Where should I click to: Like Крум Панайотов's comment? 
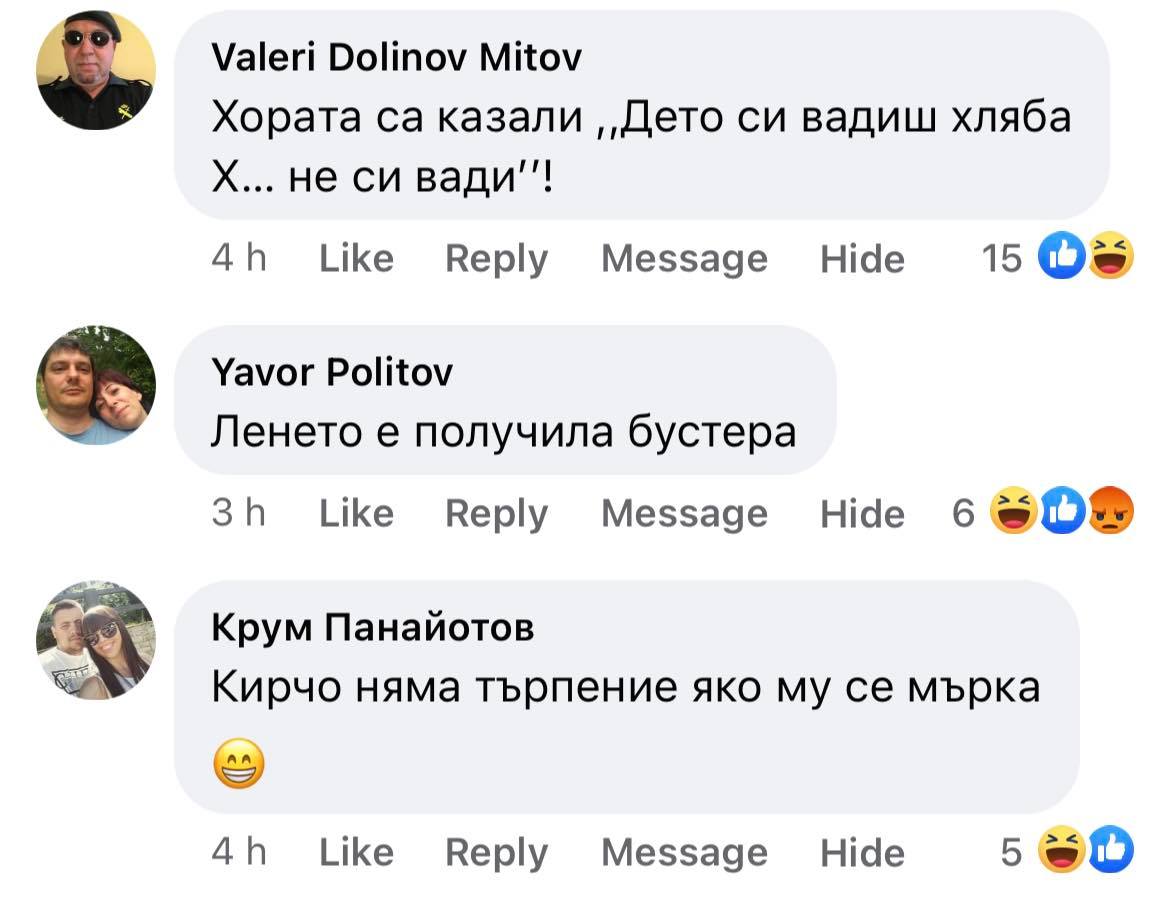(x=356, y=853)
